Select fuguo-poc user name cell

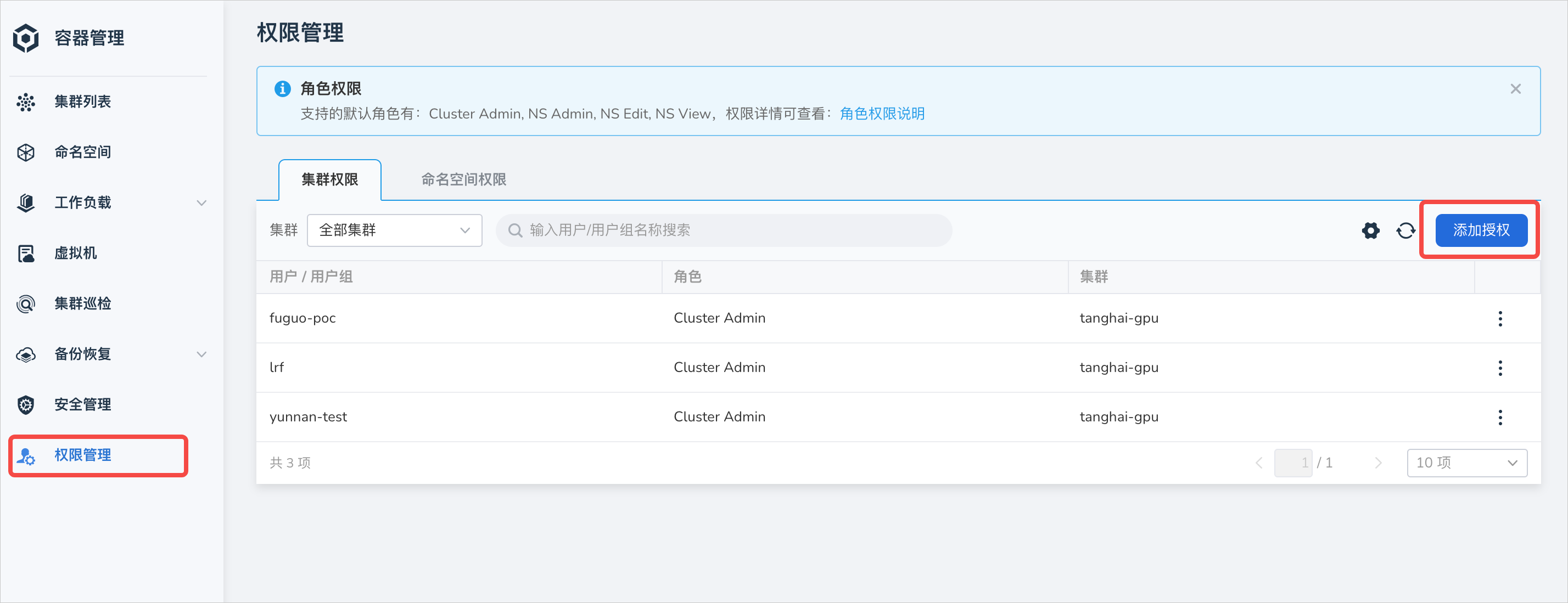303,318
